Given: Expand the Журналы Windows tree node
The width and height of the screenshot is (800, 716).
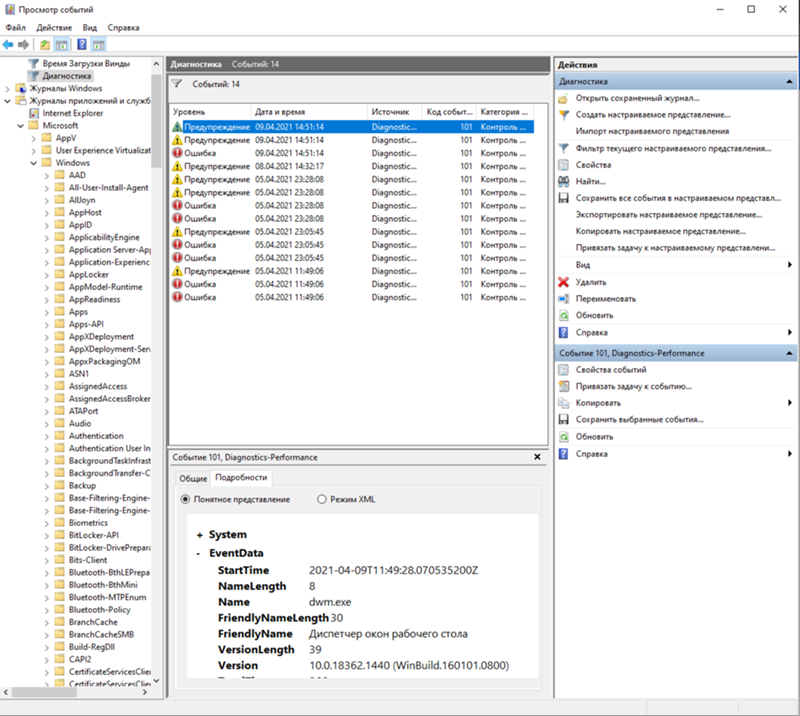Looking at the screenshot, I should pos(7,89).
